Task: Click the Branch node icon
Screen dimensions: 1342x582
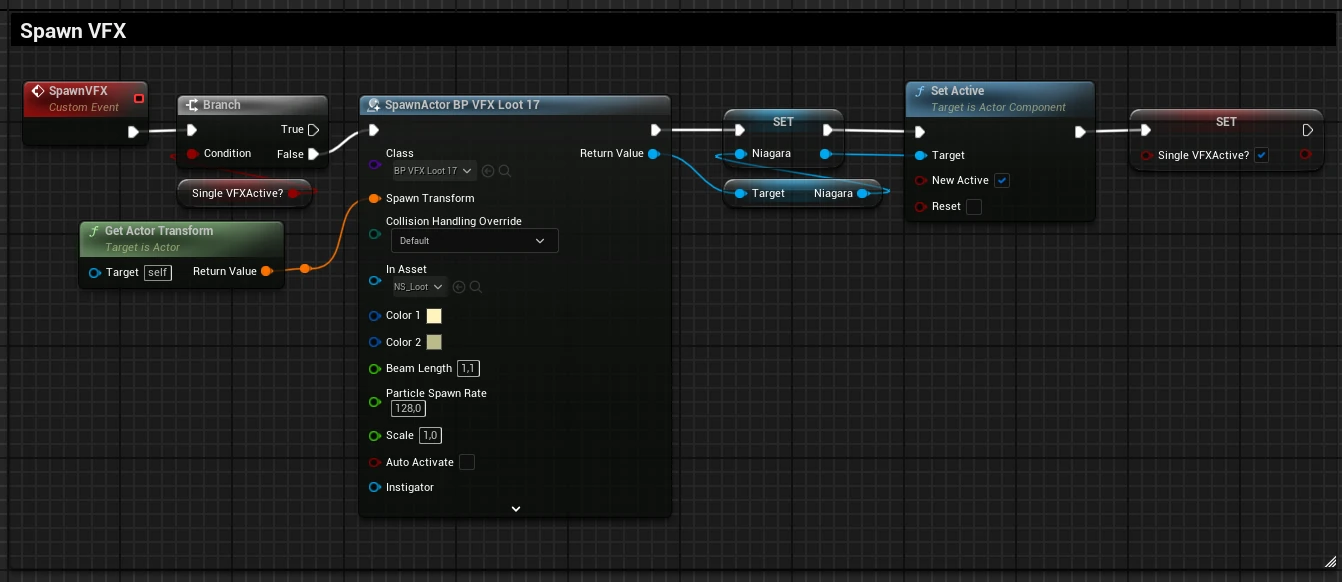Action: (x=192, y=105)
